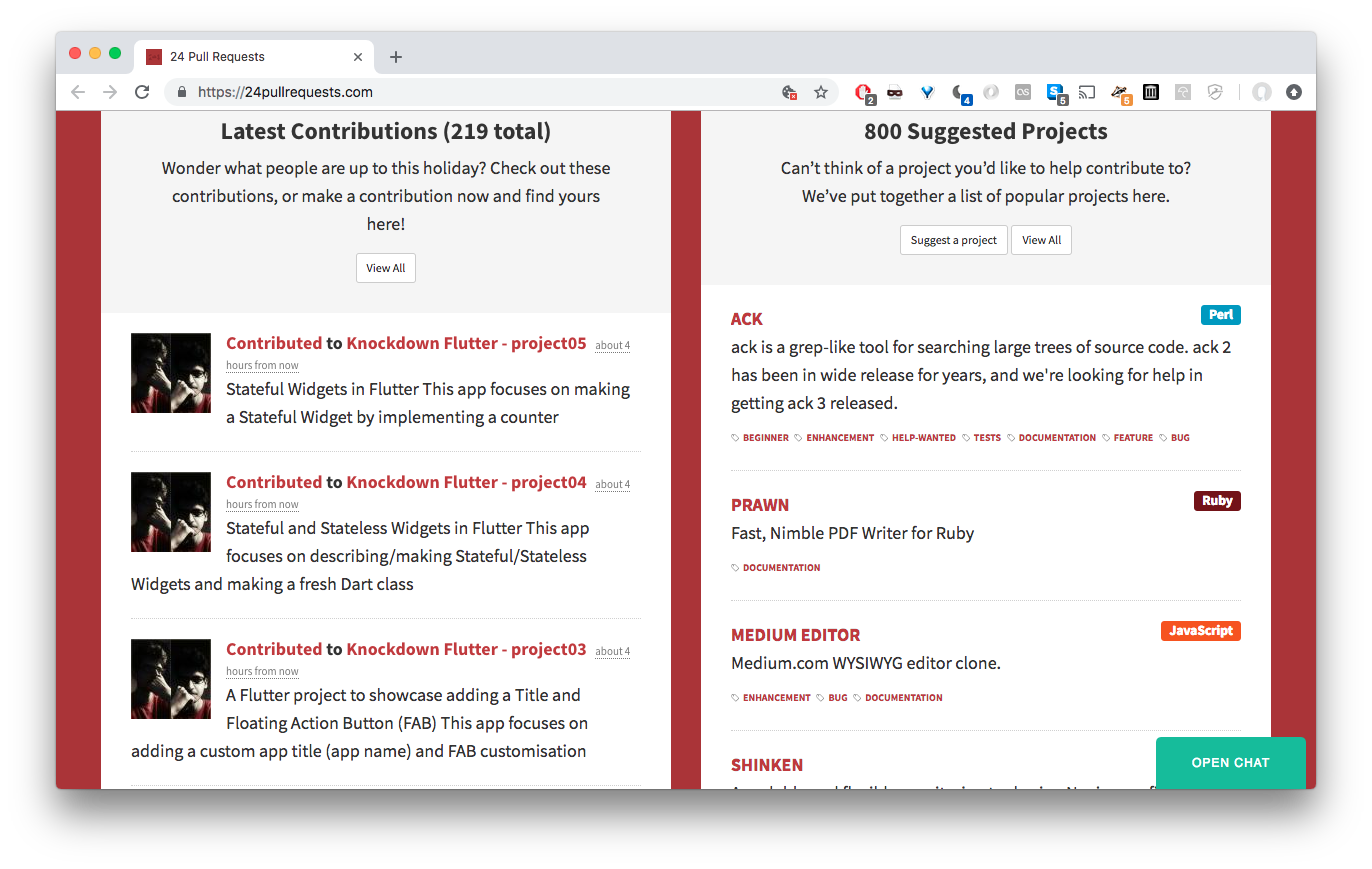Viewport: 1372px width, 869px height.
Task: Click the grey shield extension icon
Action: click(1215, 92)
